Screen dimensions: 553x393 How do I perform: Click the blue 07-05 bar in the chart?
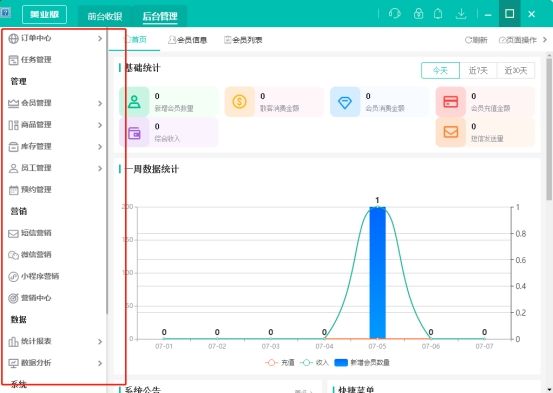(377, 273)
